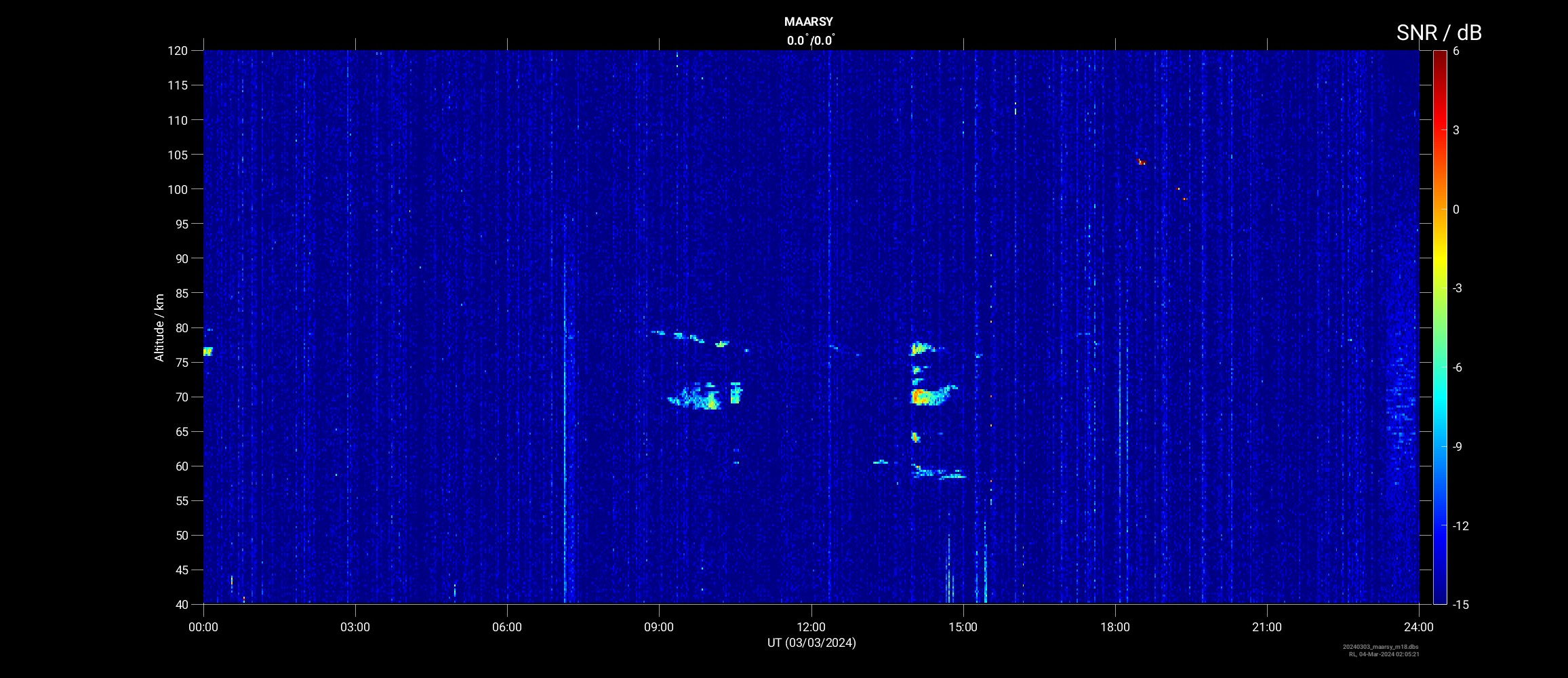Viewport: 1568px width, 678px height.
Task: Select colorbar tick label 0
Action: coord(1456,210)
